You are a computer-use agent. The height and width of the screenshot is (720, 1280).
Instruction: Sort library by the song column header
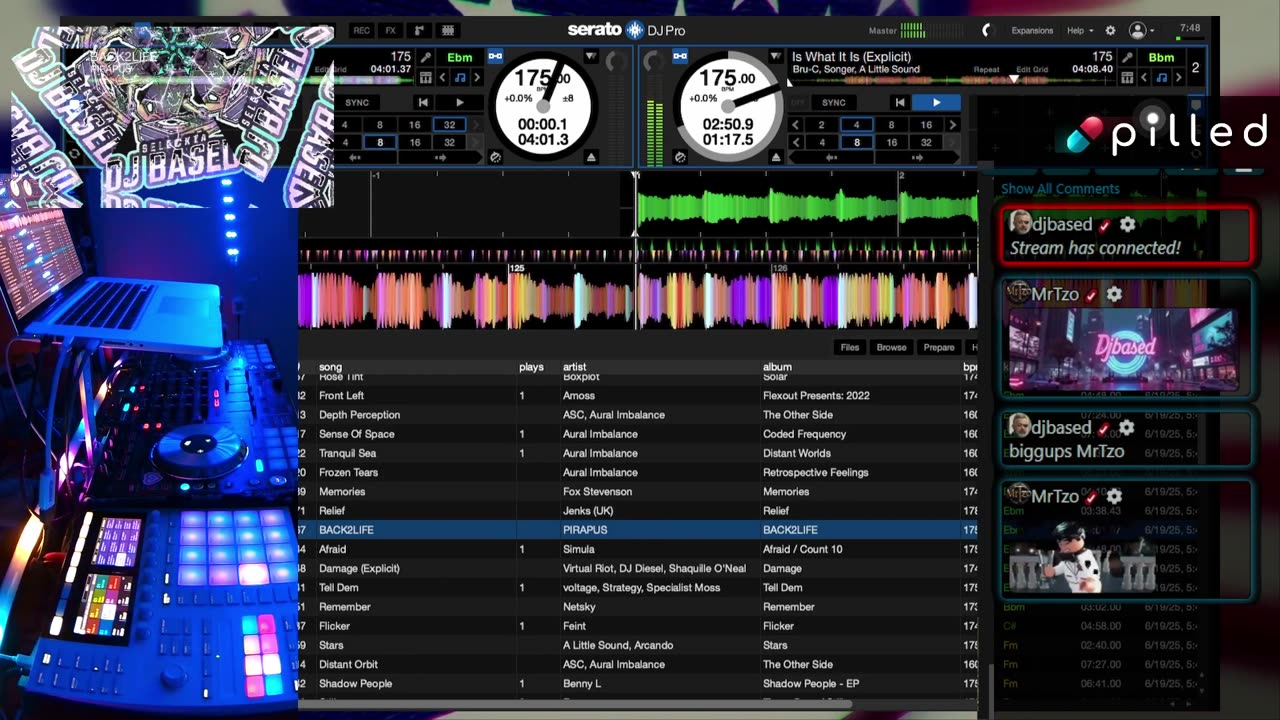[x=331, y=367]
